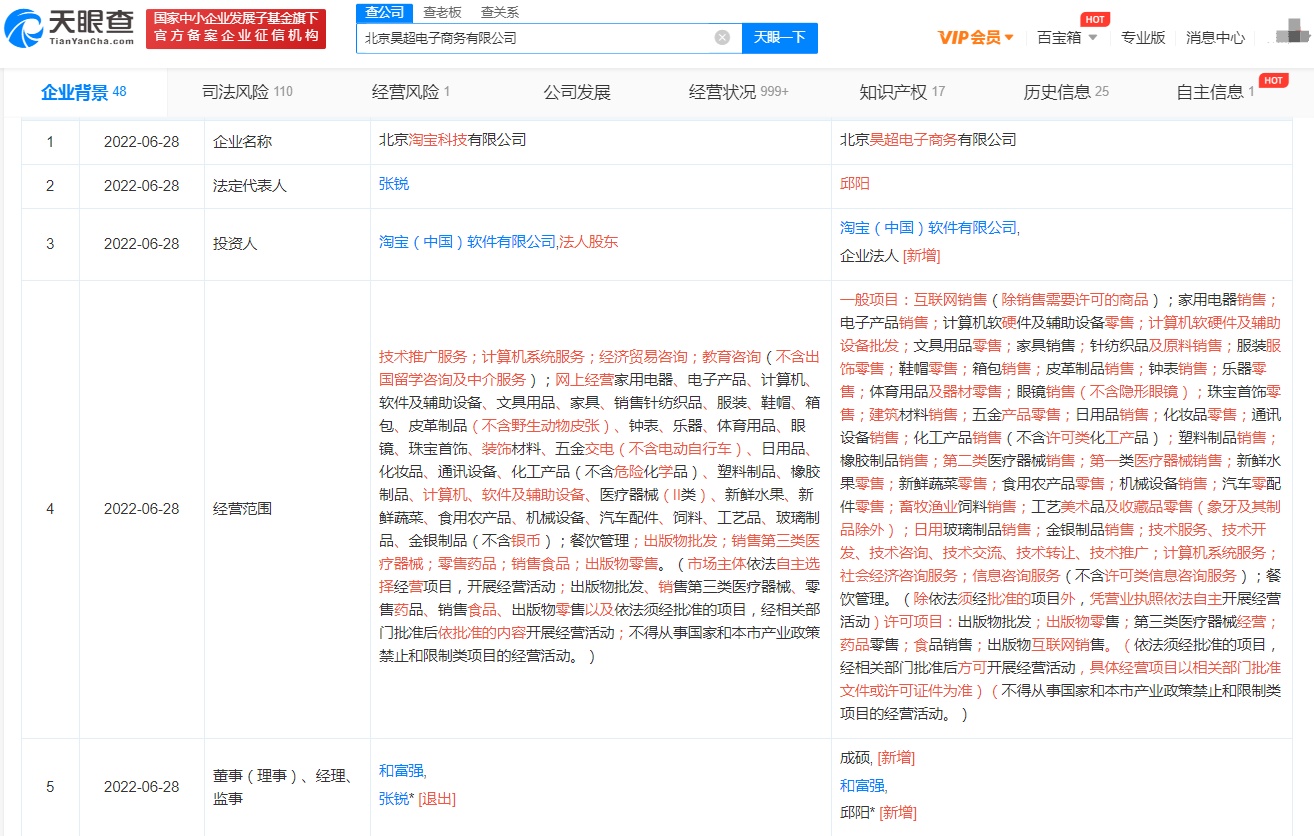
Task: Open 消息中心
Action: 1215,37
